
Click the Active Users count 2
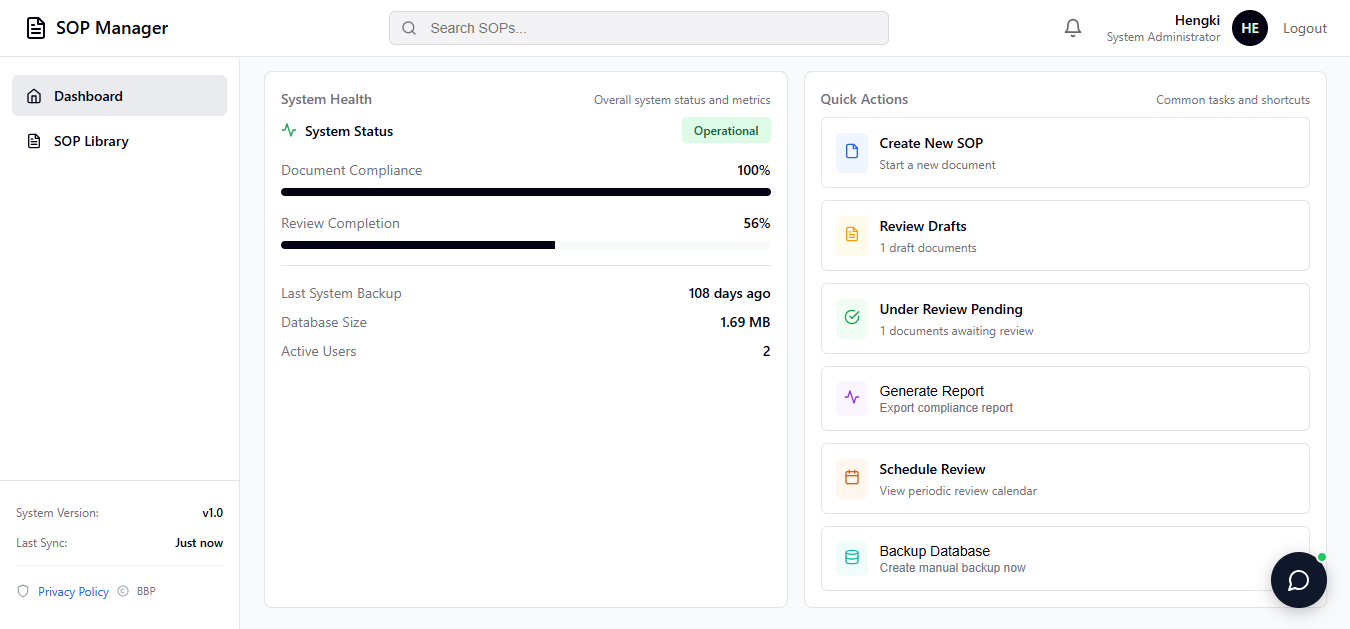(x=767, y=351)
